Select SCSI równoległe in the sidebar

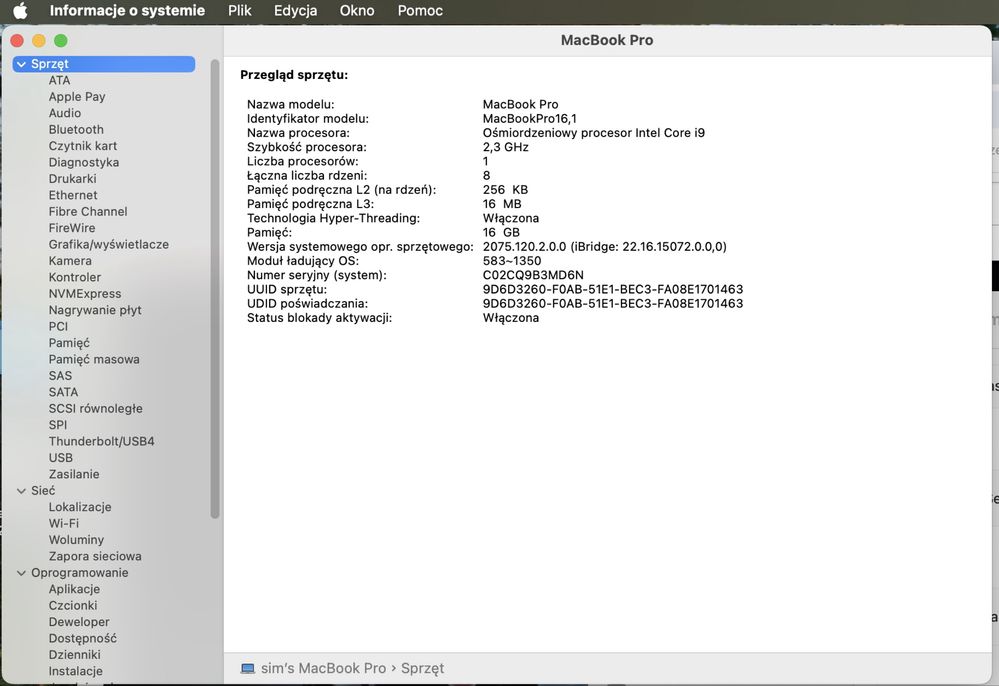96,409
